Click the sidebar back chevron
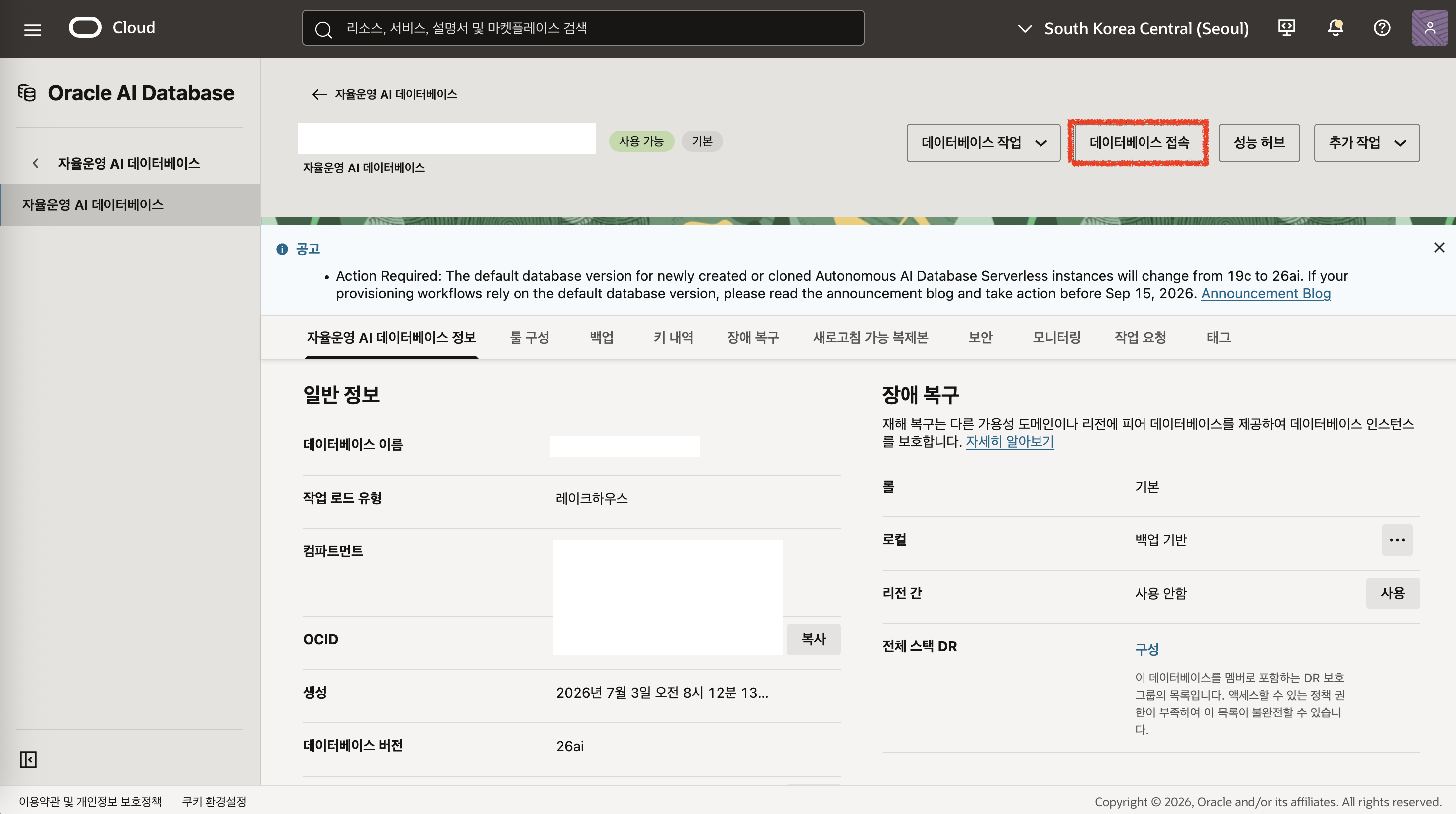Viewport: 1456px width, 814px height. (x=36, y=163)
